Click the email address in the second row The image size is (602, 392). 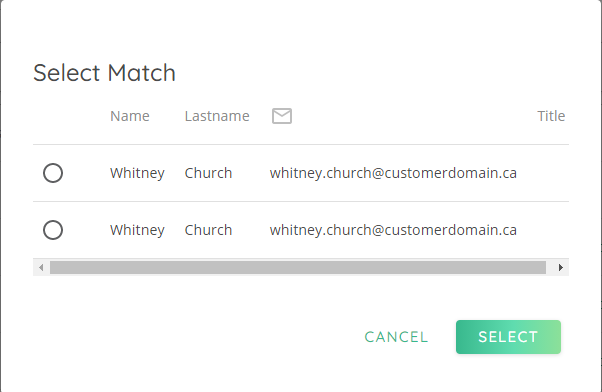(x=393, y=230)
